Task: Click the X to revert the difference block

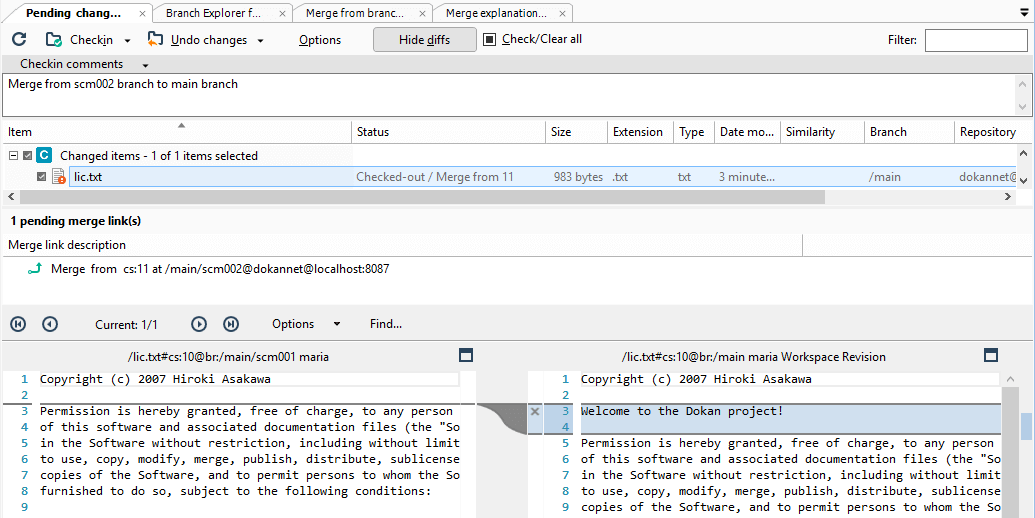Action: pos(535,411)
